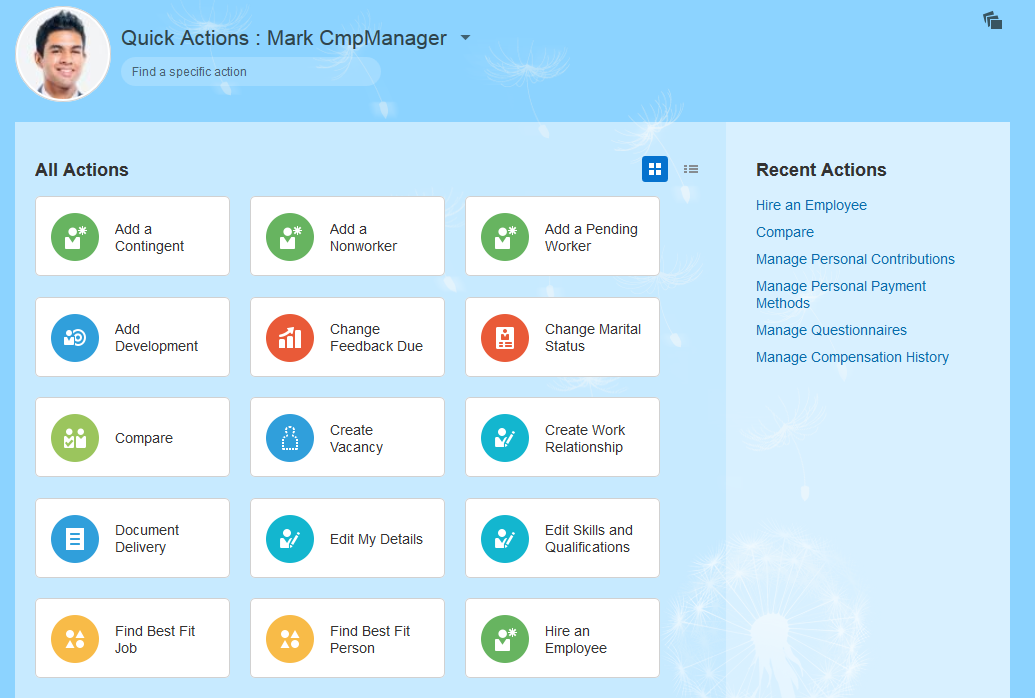Switch to grid view of actions
1035x698 pixels.
point(655,169)
